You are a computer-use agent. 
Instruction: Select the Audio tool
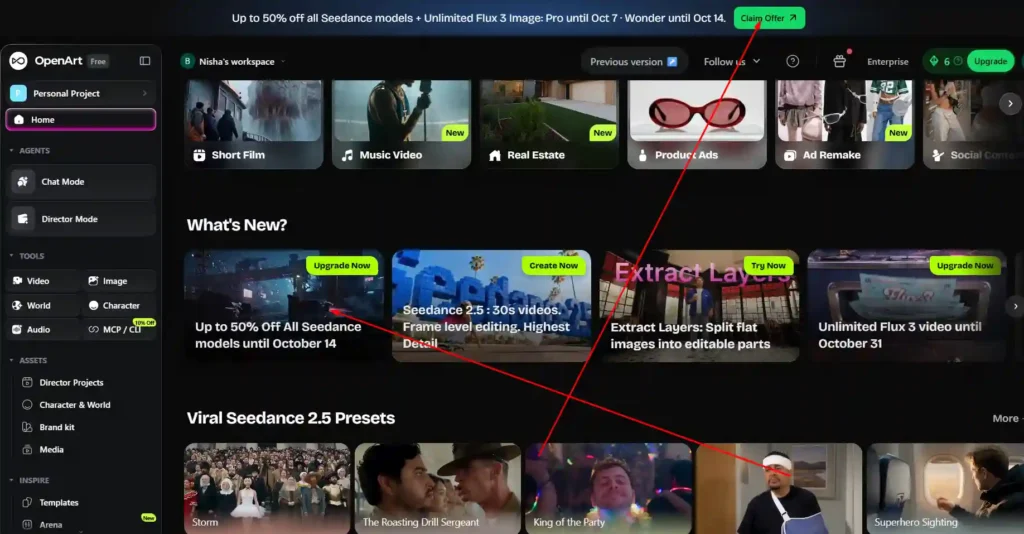[x=44, y=329]
